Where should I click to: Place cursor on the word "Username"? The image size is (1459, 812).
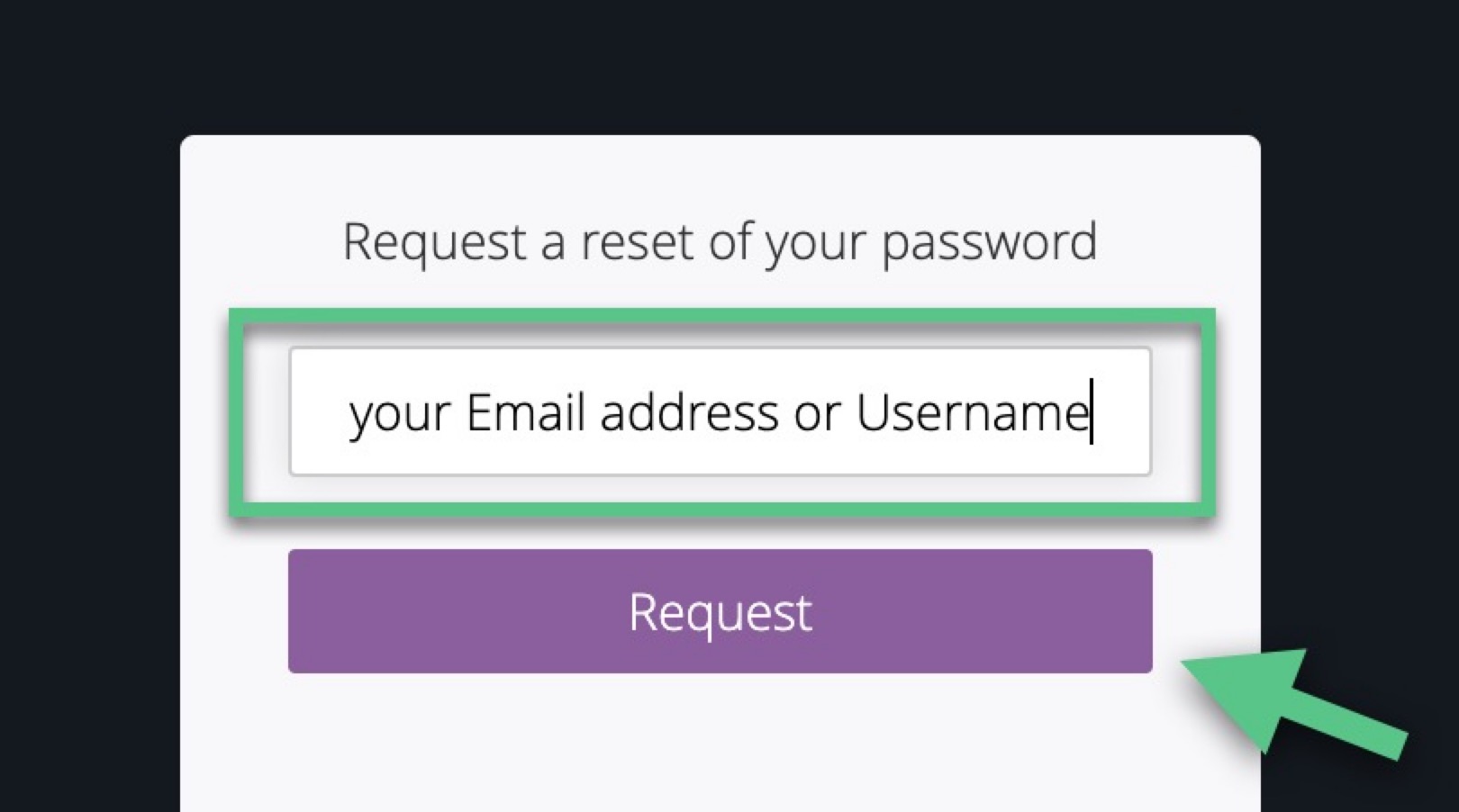pos(971,413)
